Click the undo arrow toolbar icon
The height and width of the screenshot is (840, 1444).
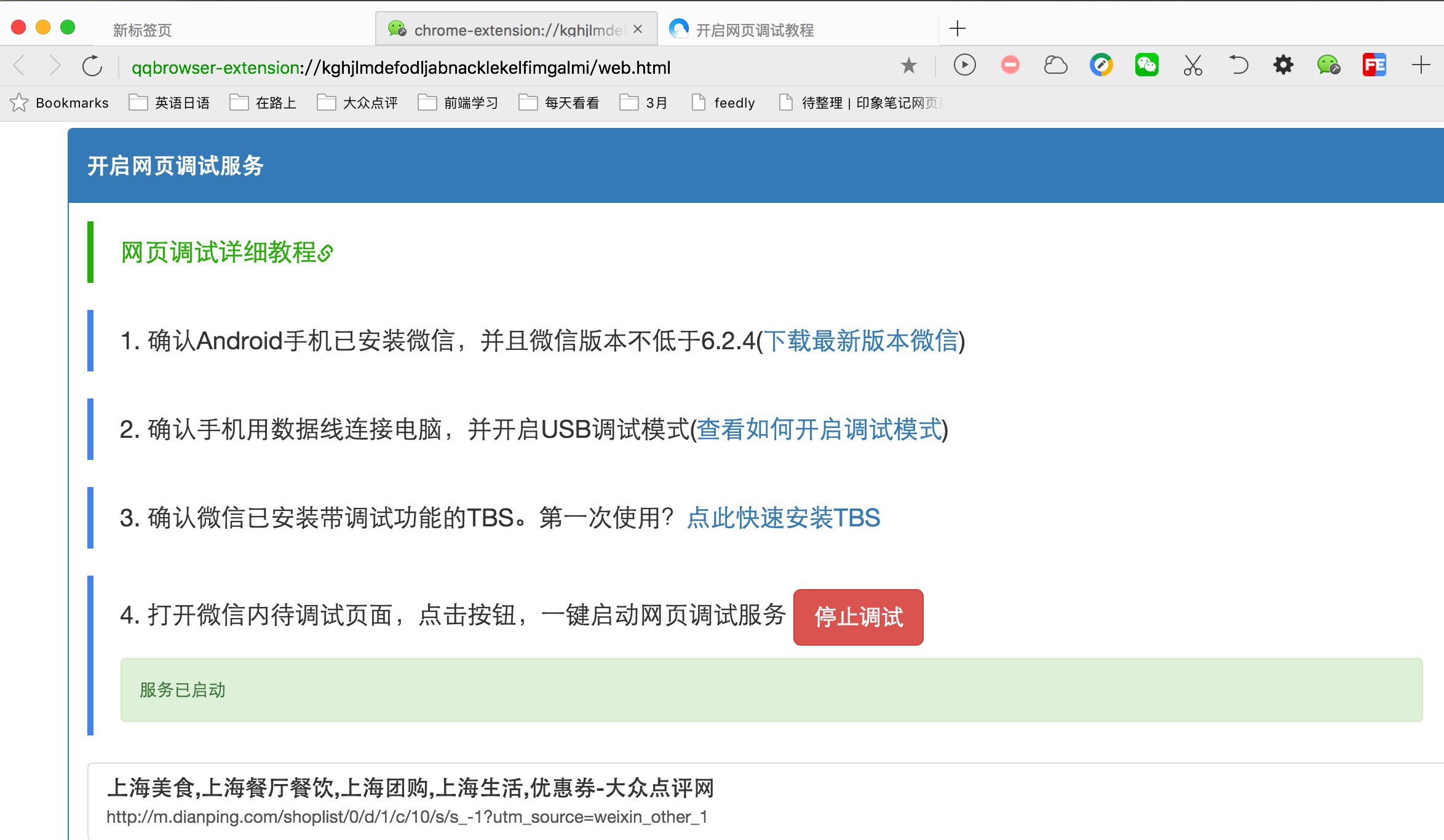coord(1238,65)
